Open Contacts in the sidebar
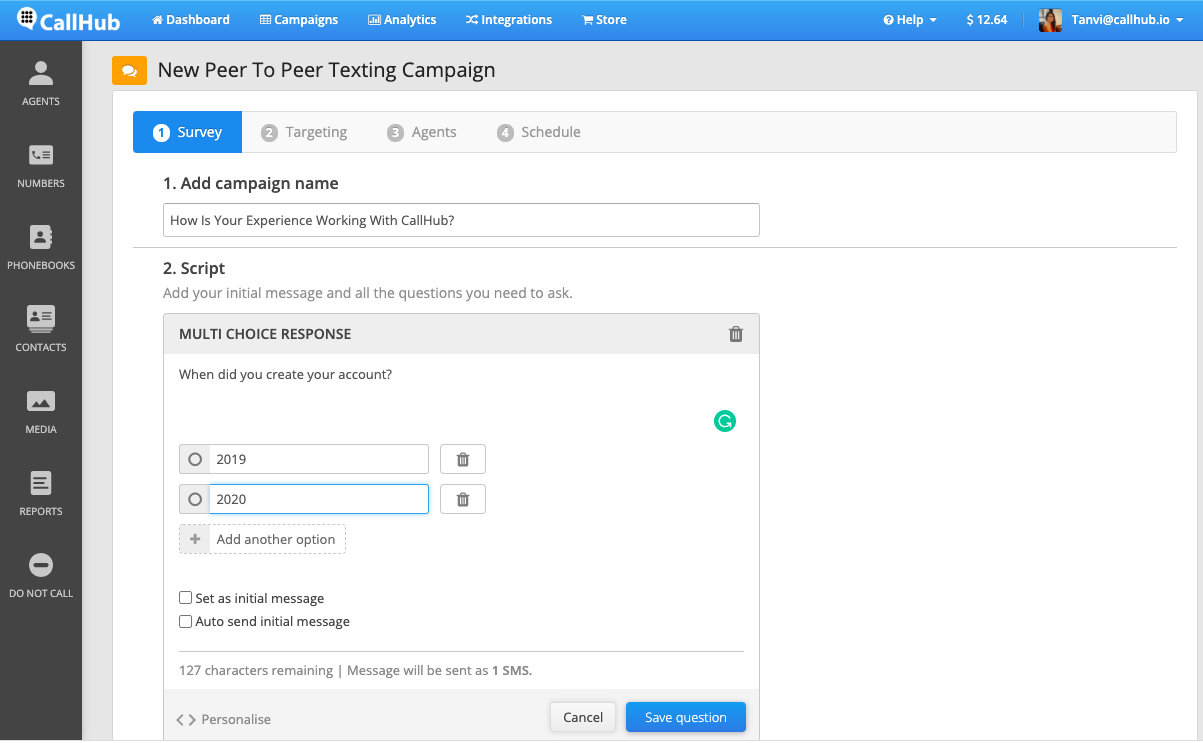The image size is (1203, 743). [41, 328]
